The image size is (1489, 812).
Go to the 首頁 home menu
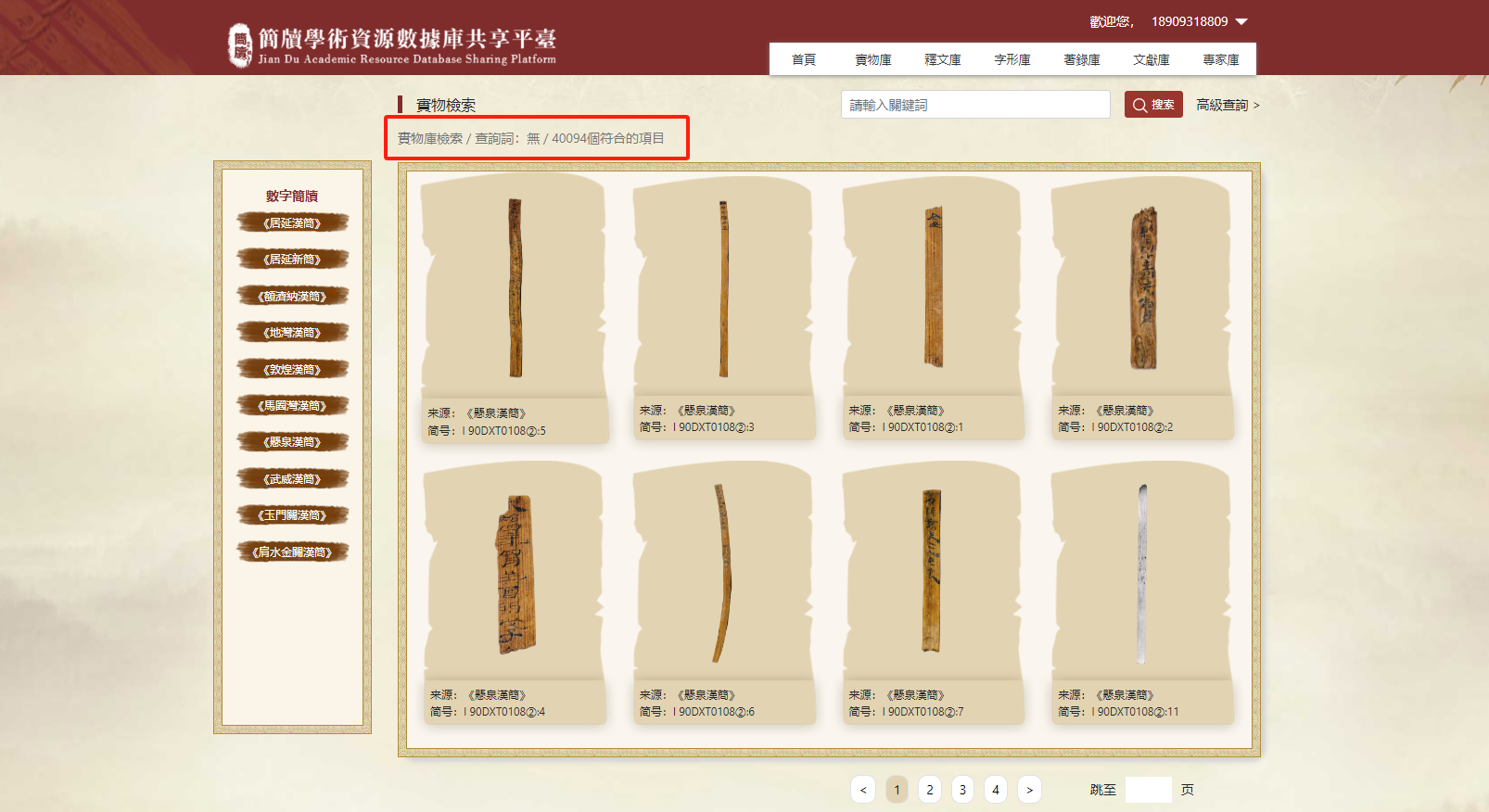803,59
